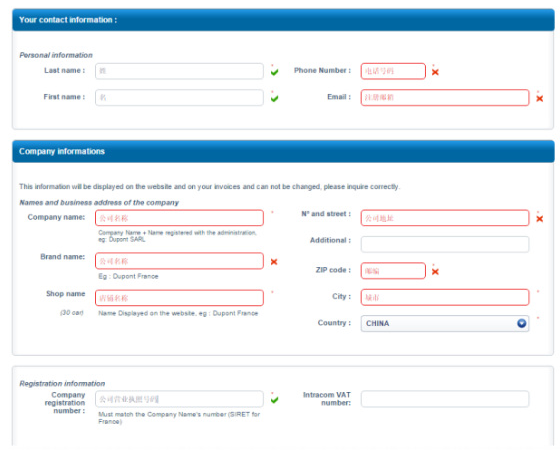
Task: Click red X next to Phone Number field
Action: tap(435, 72)
